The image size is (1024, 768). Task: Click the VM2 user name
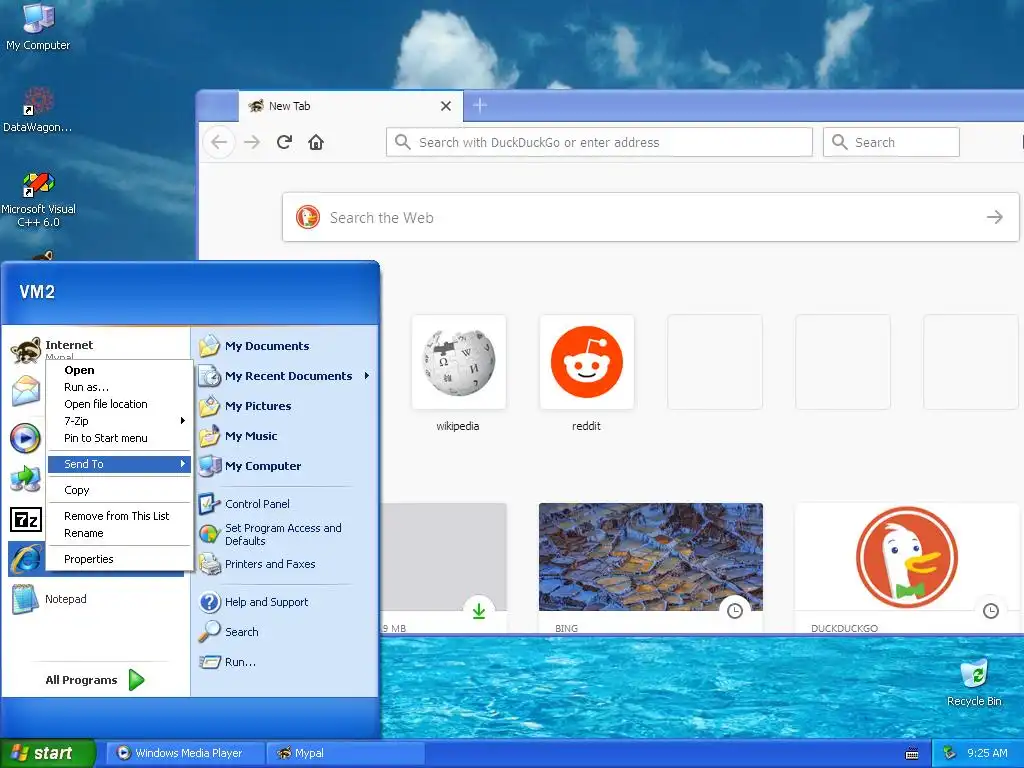[x=37, y=291]
